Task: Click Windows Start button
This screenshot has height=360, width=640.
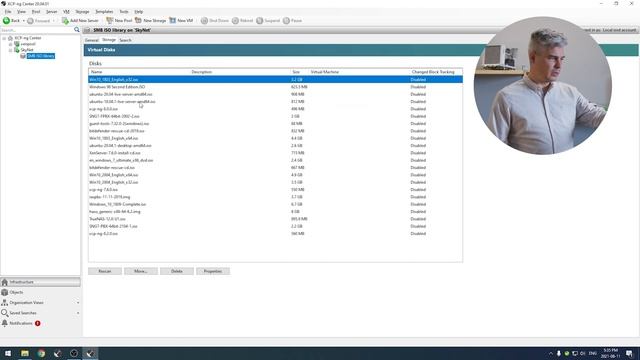Action: click(8, 353)
